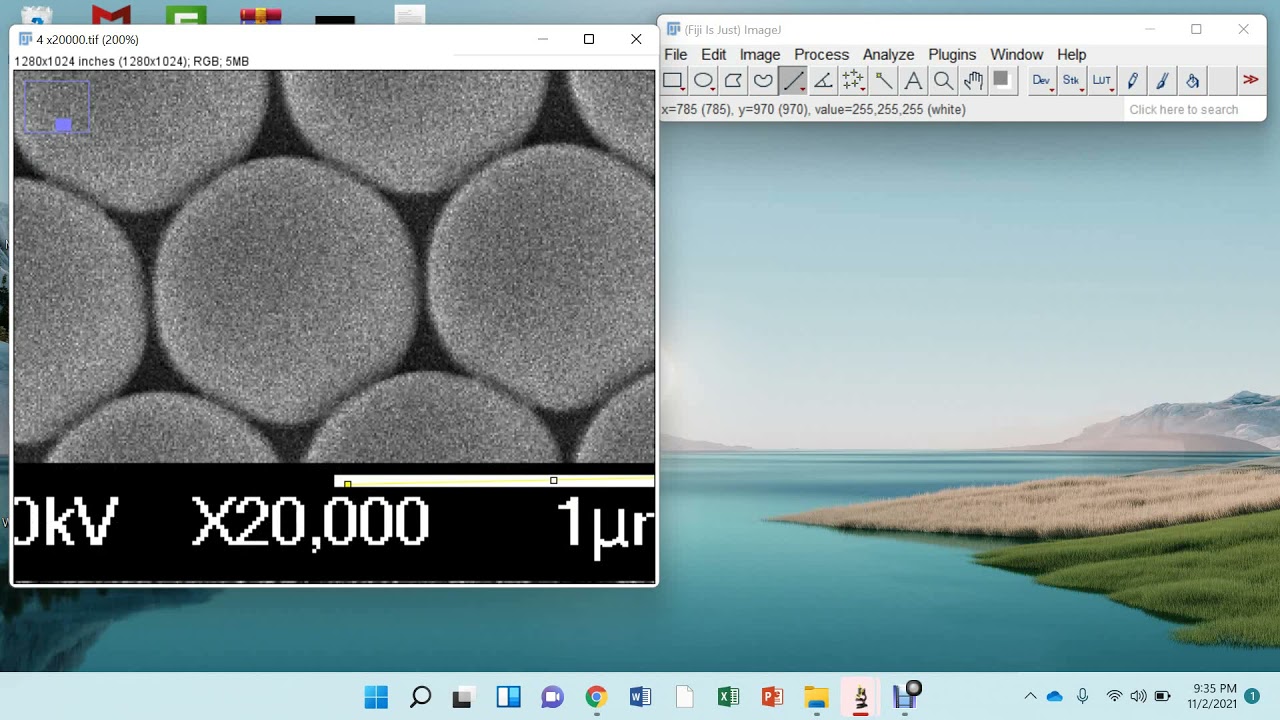Viewport: 1280px width, 720px height.
Task: Select the Text tool
Action: coord(913,81)
